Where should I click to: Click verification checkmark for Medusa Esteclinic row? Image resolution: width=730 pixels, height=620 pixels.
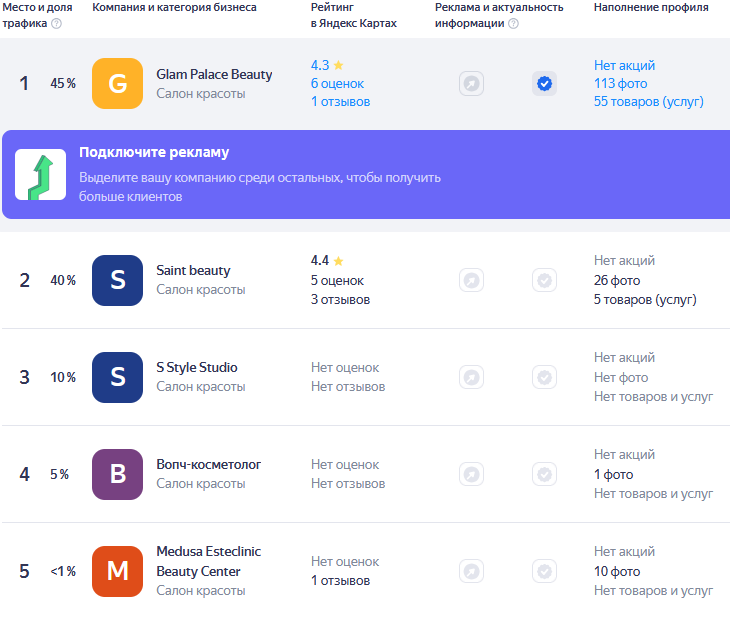(544, 572)
